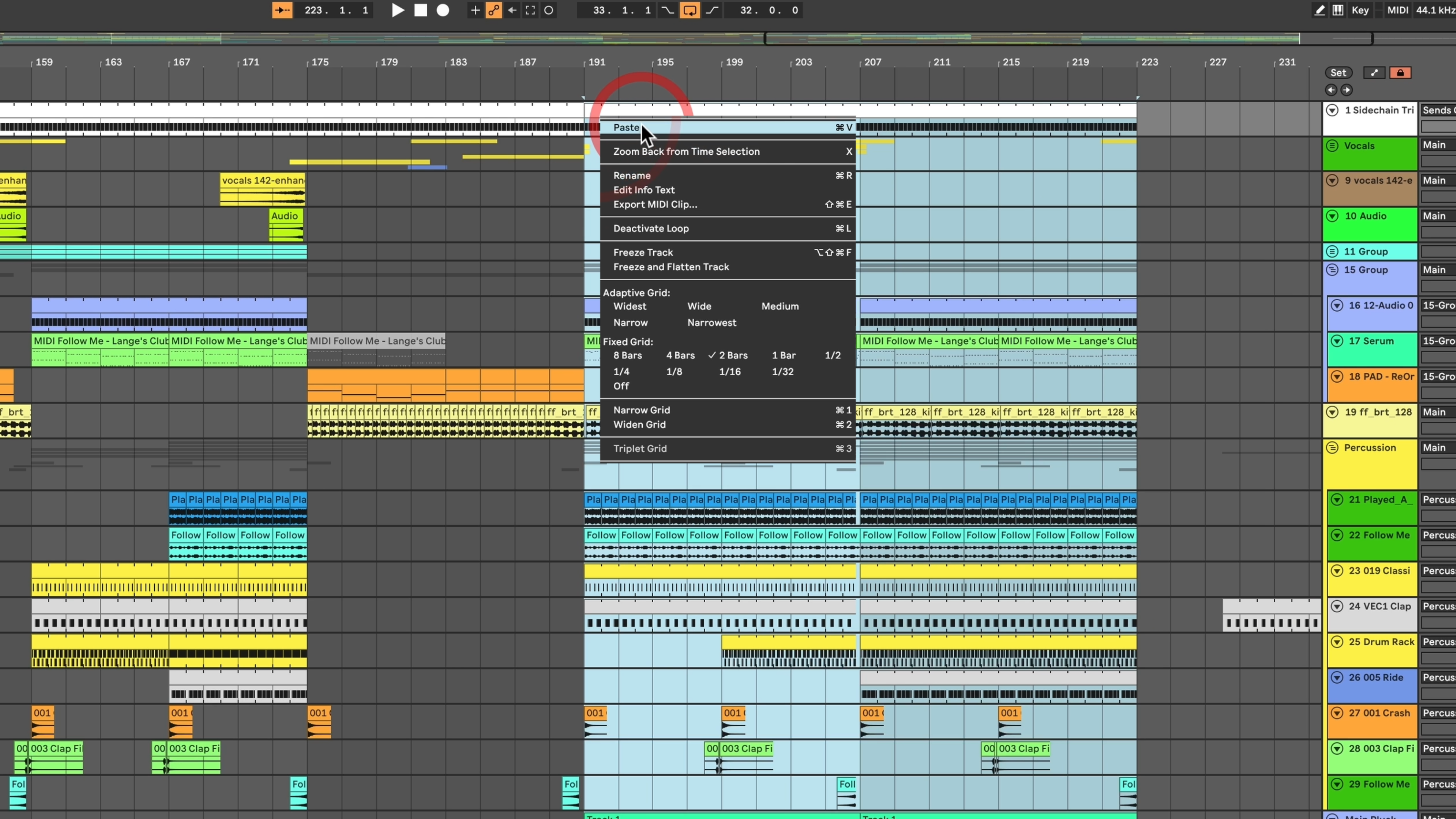Choose Deactivate Loop menu entry

coord(728,228)
